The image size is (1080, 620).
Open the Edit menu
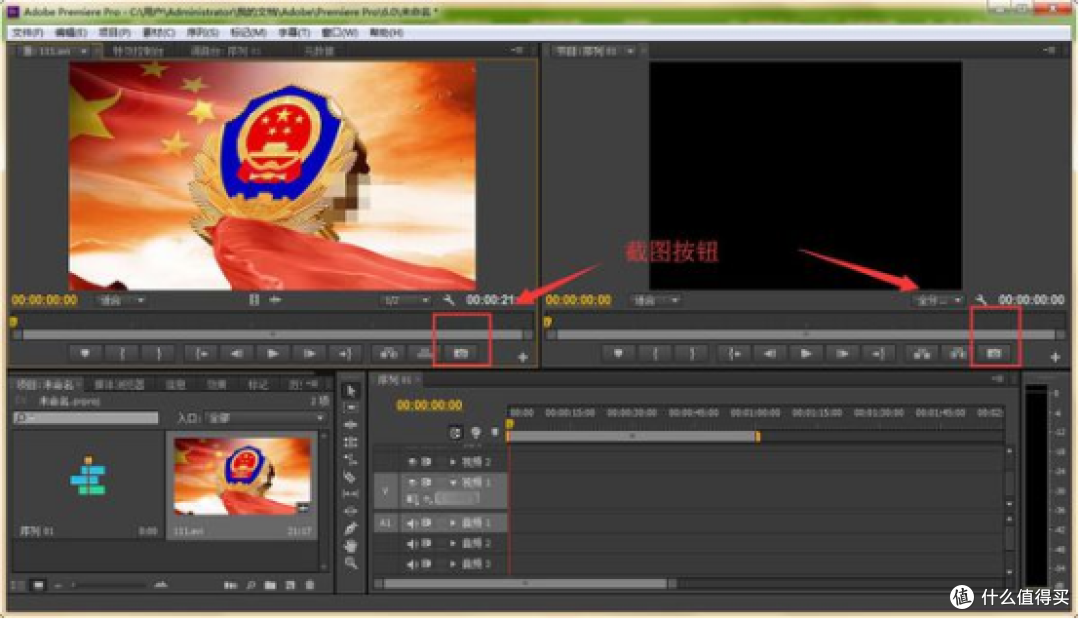coord(71,32)
